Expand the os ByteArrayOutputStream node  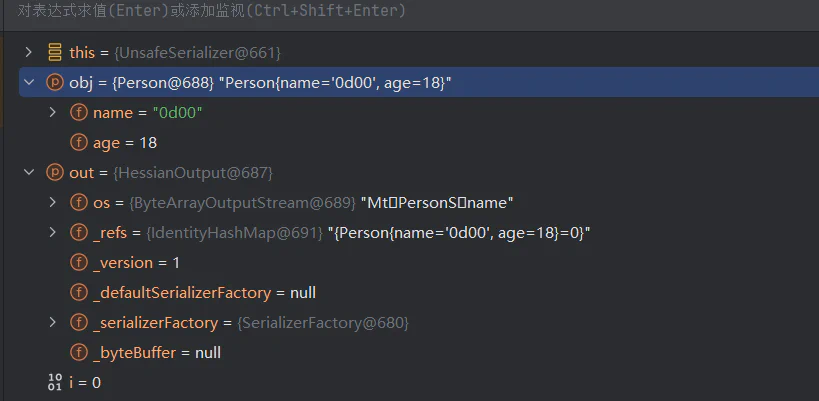coord(52,202)
